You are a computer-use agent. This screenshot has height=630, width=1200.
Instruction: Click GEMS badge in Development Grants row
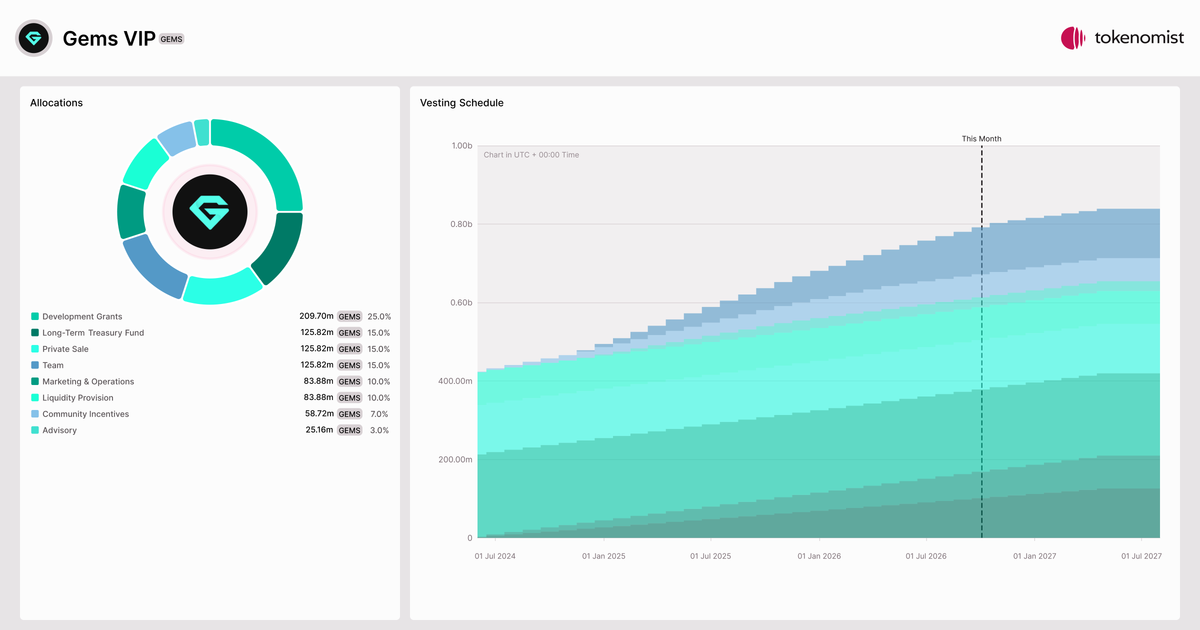[349, 316]
